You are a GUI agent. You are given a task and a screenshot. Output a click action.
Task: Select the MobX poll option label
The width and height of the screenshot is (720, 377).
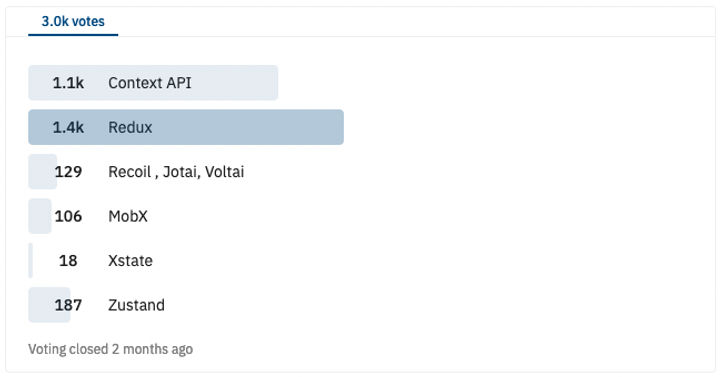128,216
